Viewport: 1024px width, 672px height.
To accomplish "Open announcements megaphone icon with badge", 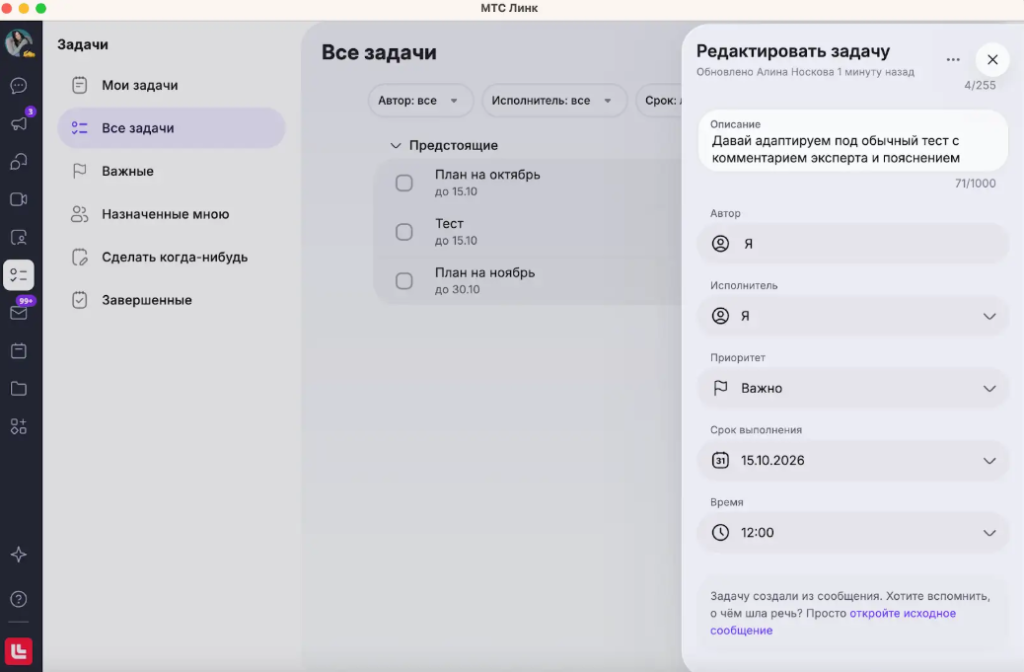I will point(19,123).
